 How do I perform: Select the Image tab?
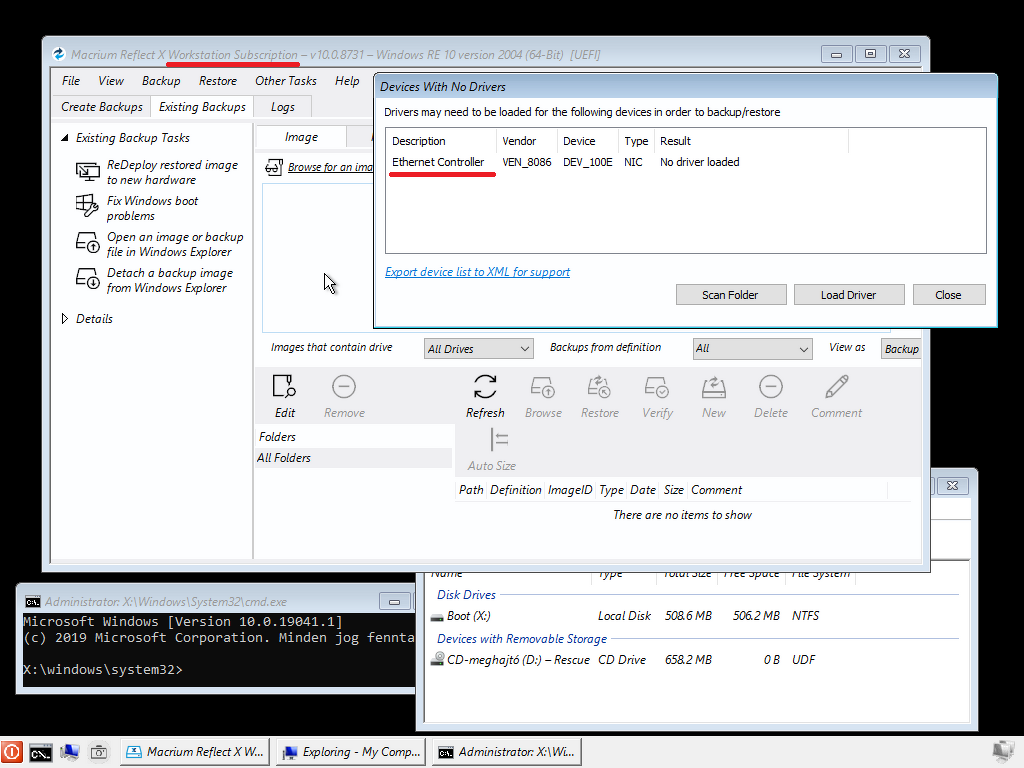point(301,137)
